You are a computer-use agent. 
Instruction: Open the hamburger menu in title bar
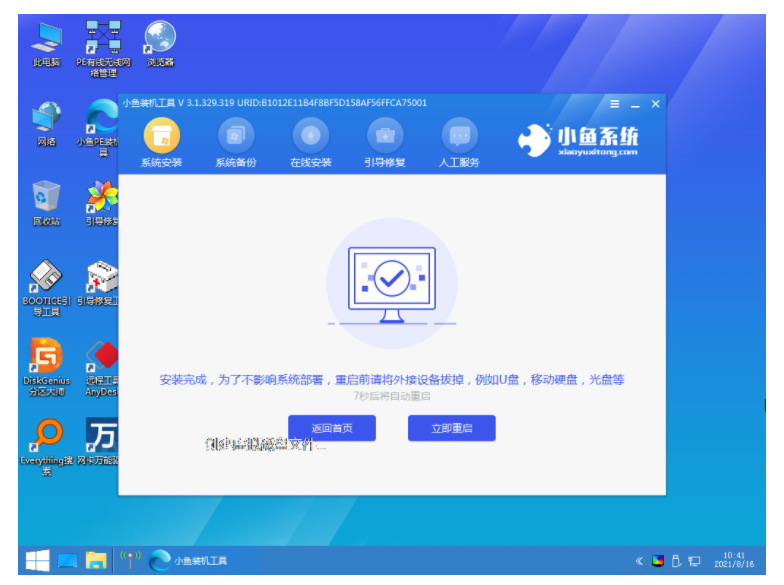point(614,104)
